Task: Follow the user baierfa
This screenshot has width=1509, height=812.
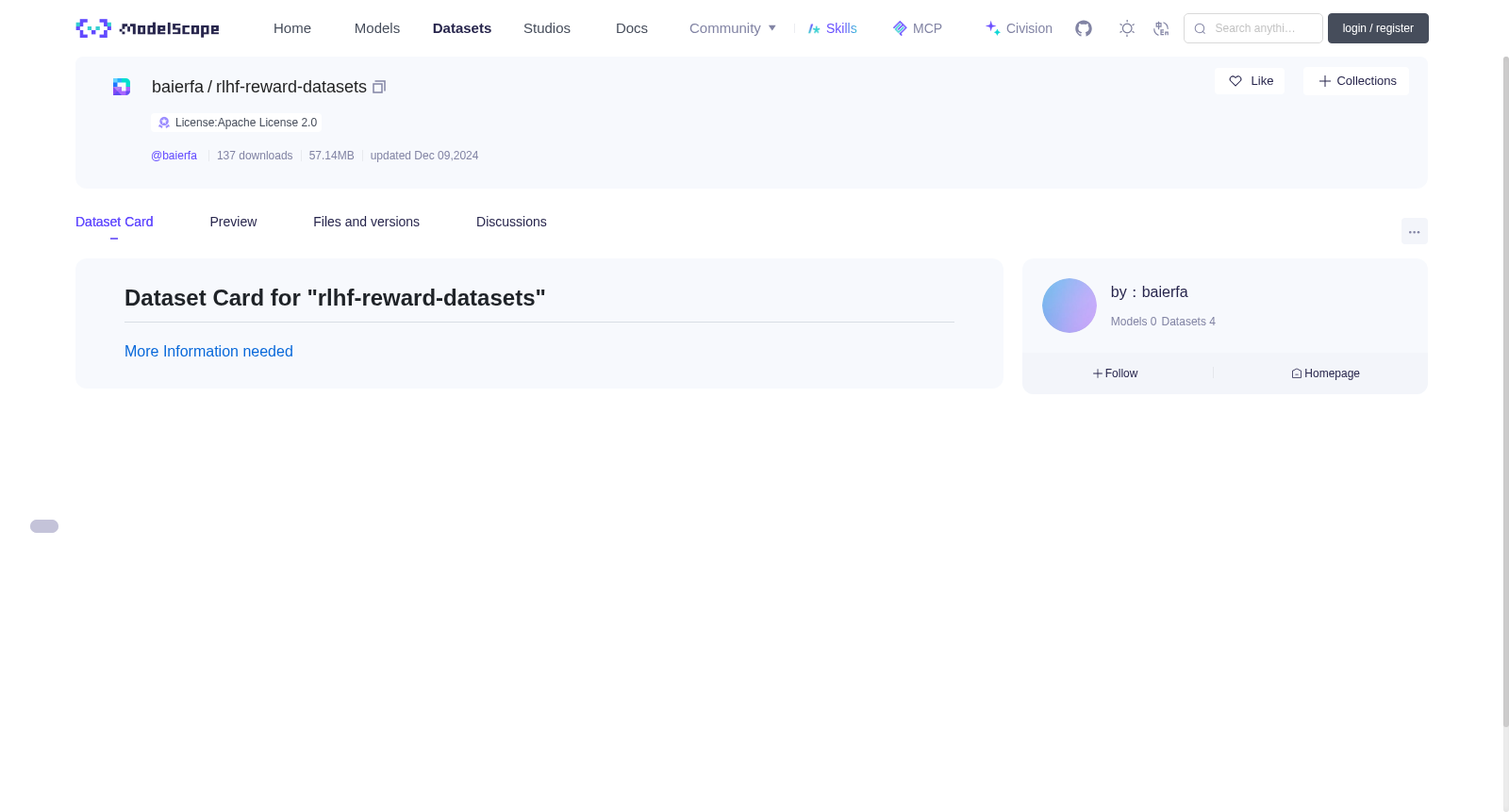Action: coord(1116,373)
